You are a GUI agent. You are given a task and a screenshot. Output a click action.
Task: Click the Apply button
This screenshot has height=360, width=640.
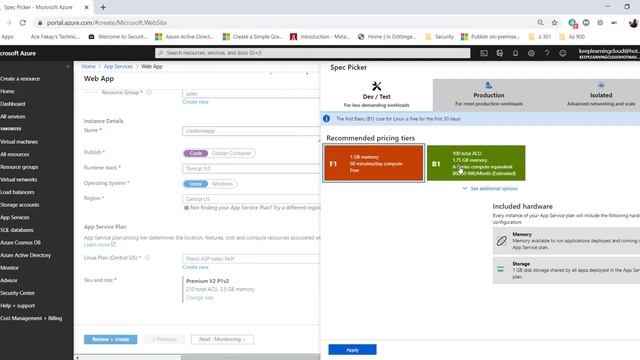point(352,350)
